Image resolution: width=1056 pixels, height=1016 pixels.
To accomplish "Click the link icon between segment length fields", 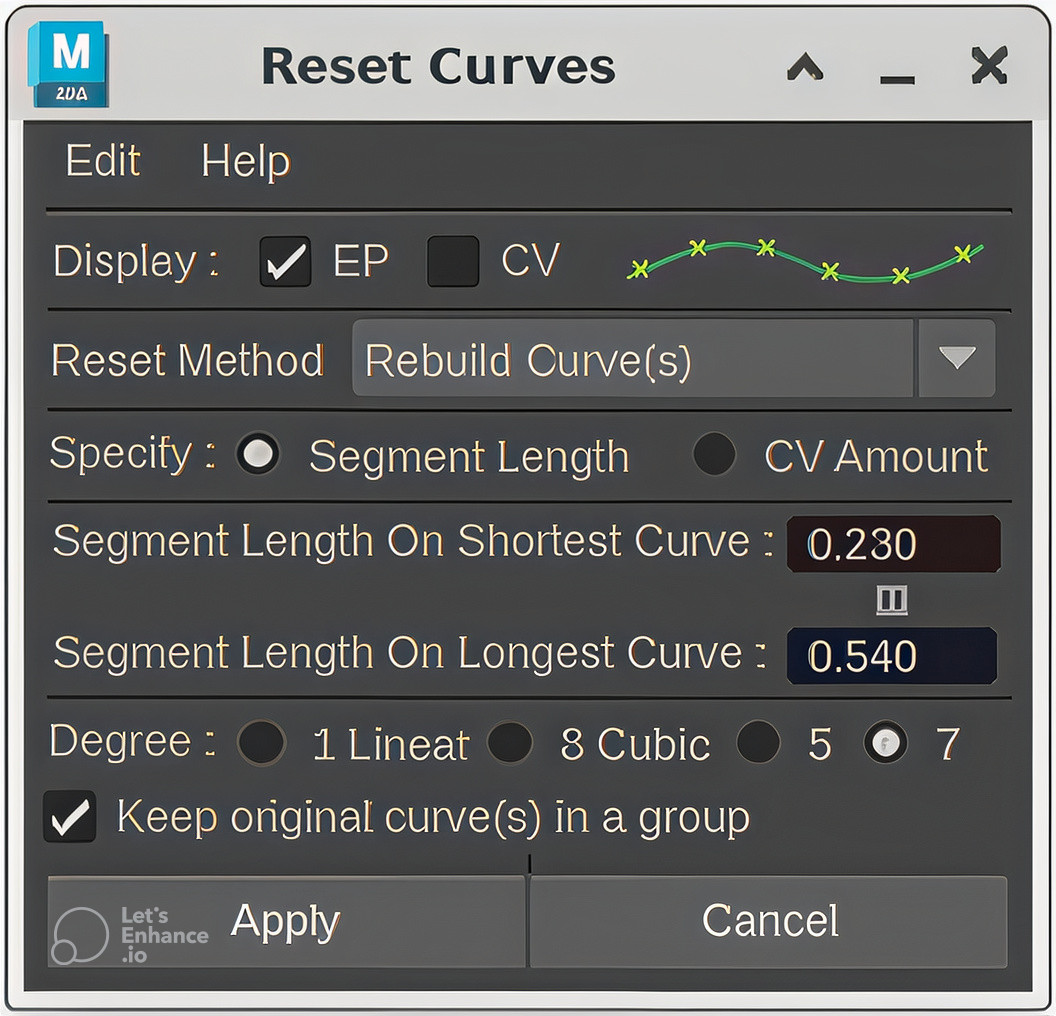I will pyautogui.click(x=892, y=600).
